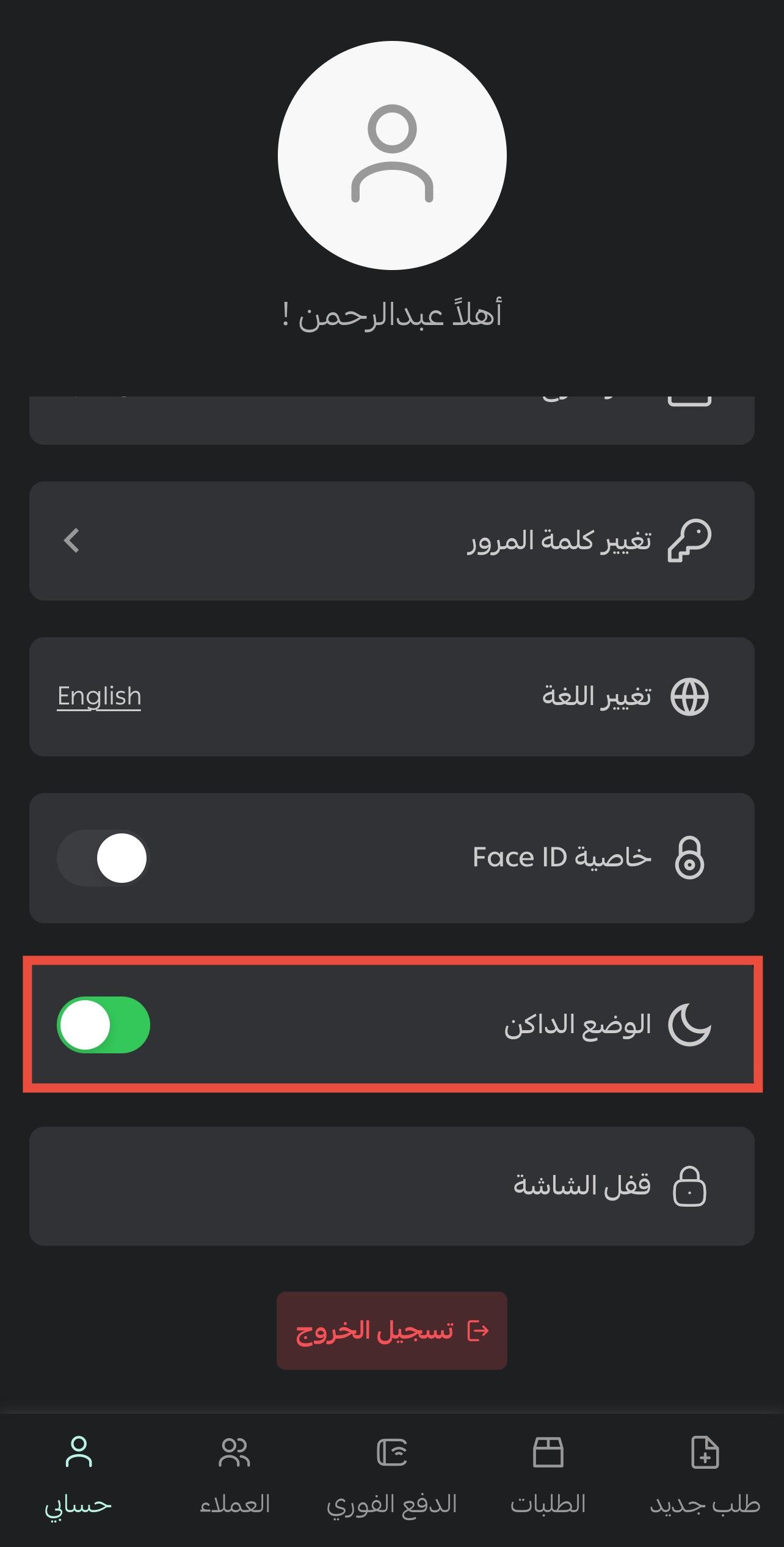
Task: Tap the padlock icon for screen lock
Action: click(x=690, y=1186)
